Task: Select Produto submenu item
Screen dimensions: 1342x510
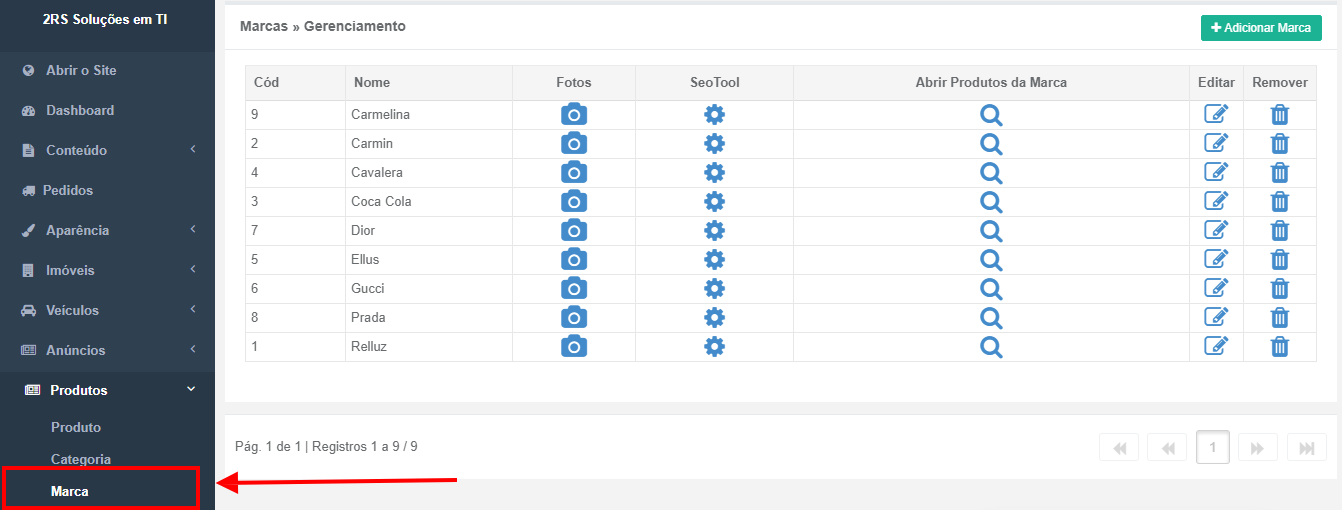Action: [x=76, y=427]
